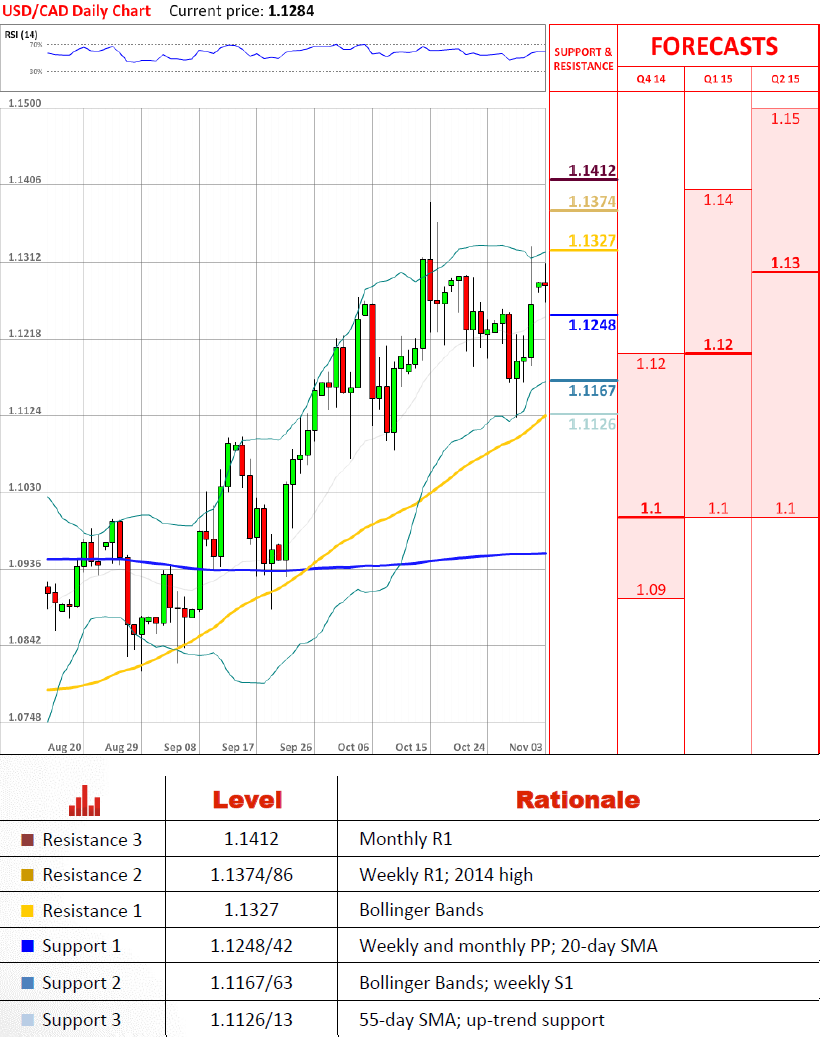Click the Resistance 3 maroon color swatch

point(27,840)
